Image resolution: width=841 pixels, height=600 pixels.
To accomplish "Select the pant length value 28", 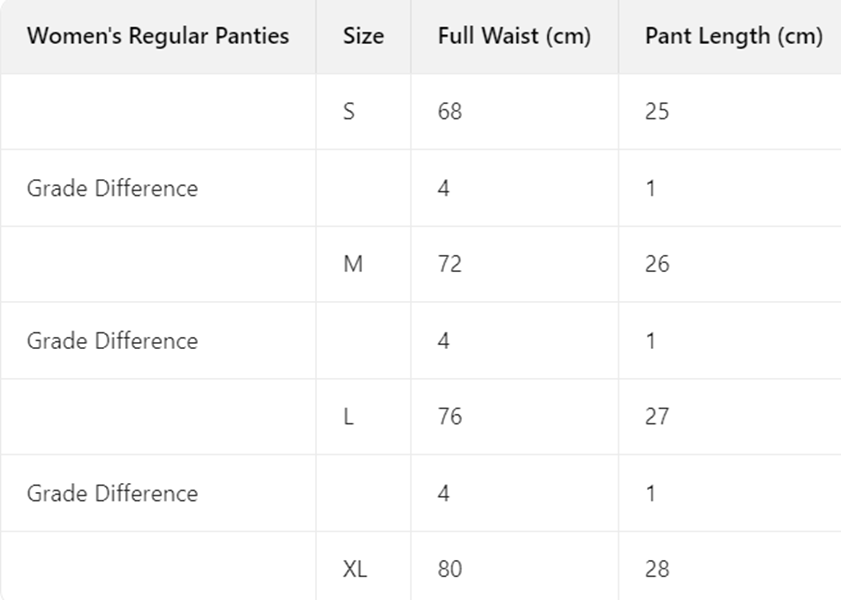I will tap(657, 570).
